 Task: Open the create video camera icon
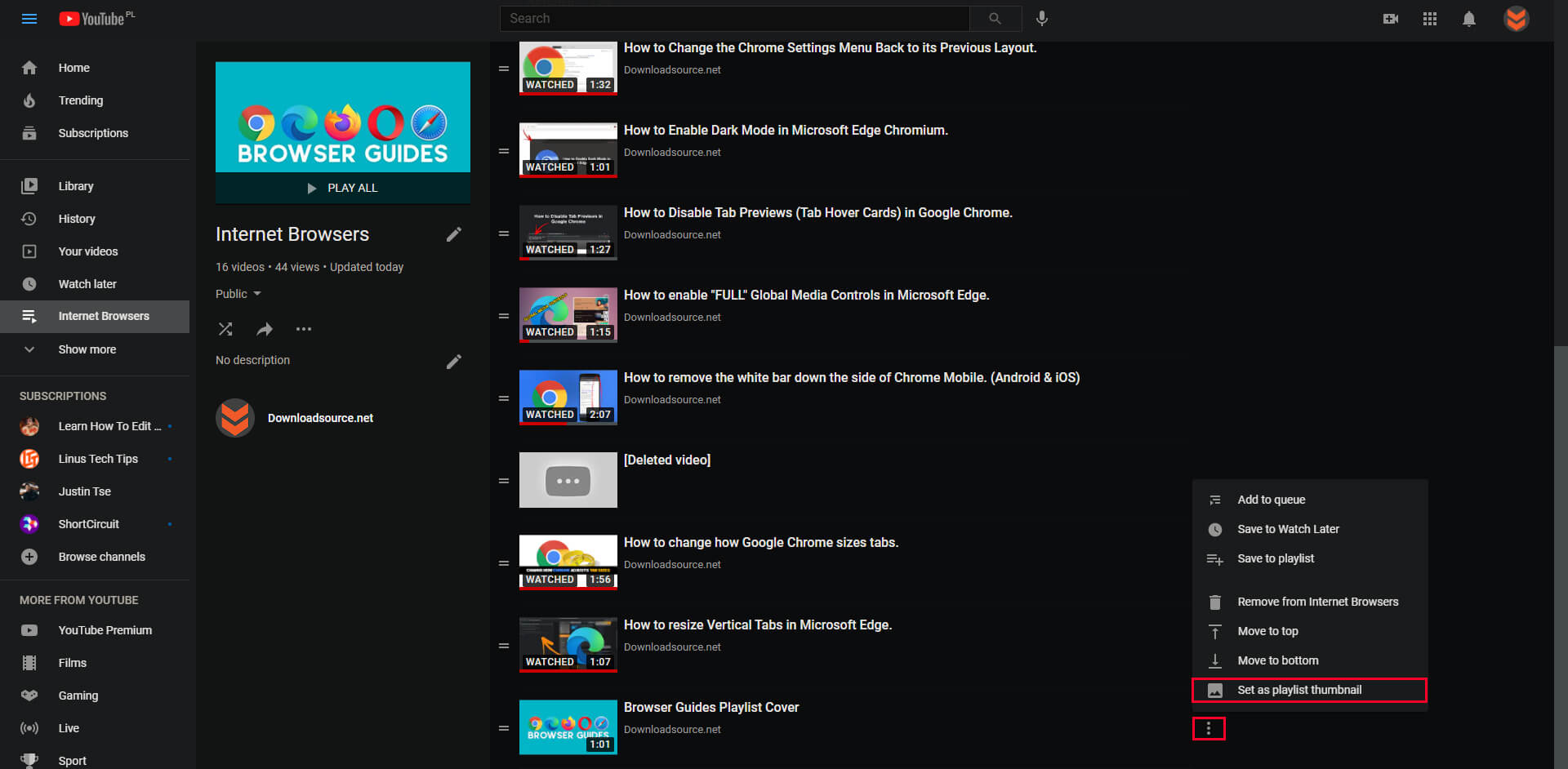click(1390, 19)
